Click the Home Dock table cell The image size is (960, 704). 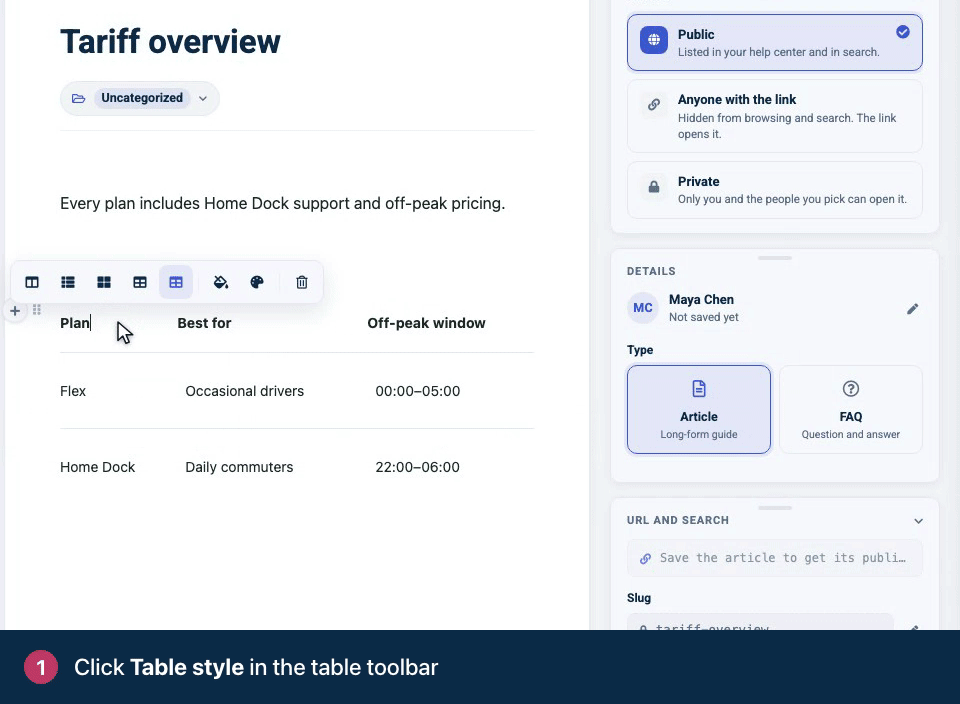97,467
